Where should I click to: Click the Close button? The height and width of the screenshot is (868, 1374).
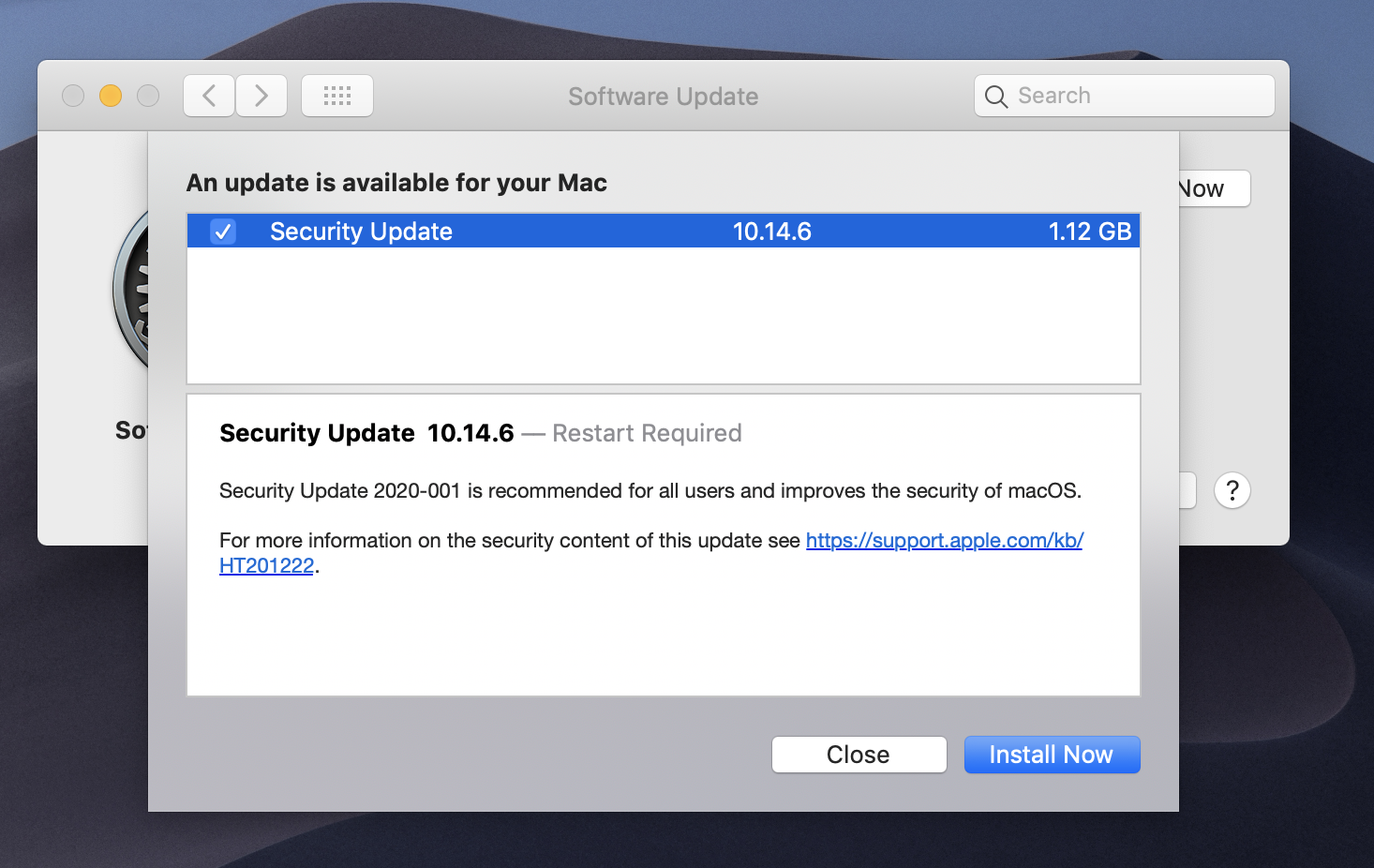859,755
